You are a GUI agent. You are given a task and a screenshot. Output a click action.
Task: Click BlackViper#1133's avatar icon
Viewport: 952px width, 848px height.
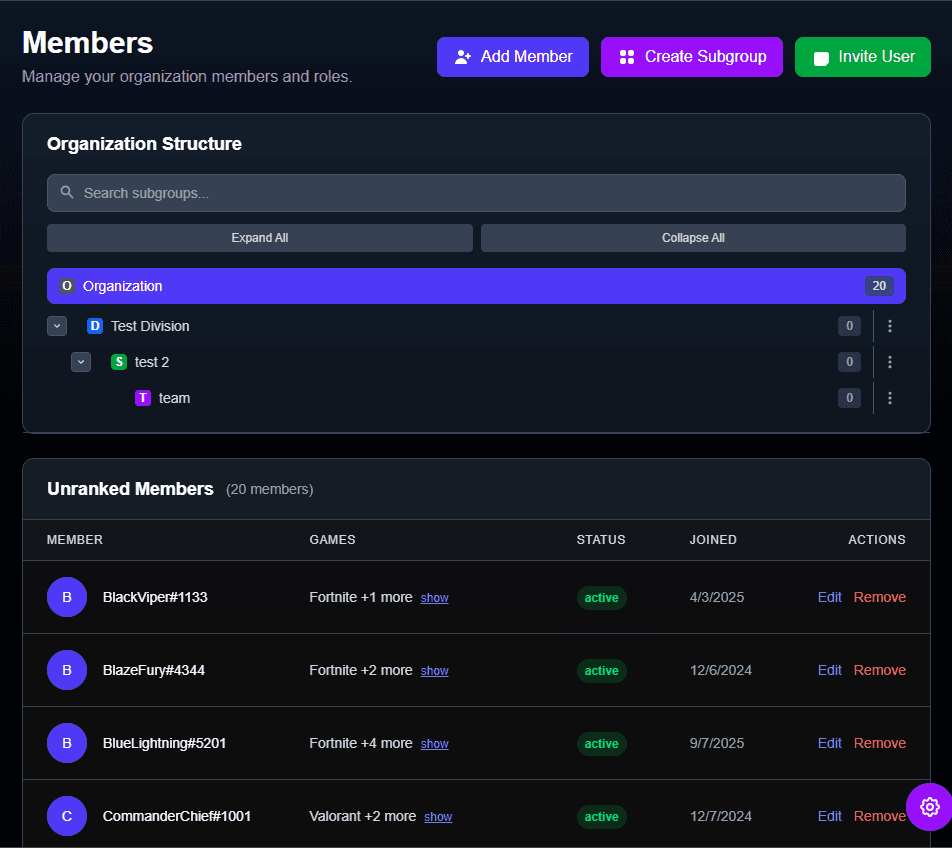tap(67, 597)
